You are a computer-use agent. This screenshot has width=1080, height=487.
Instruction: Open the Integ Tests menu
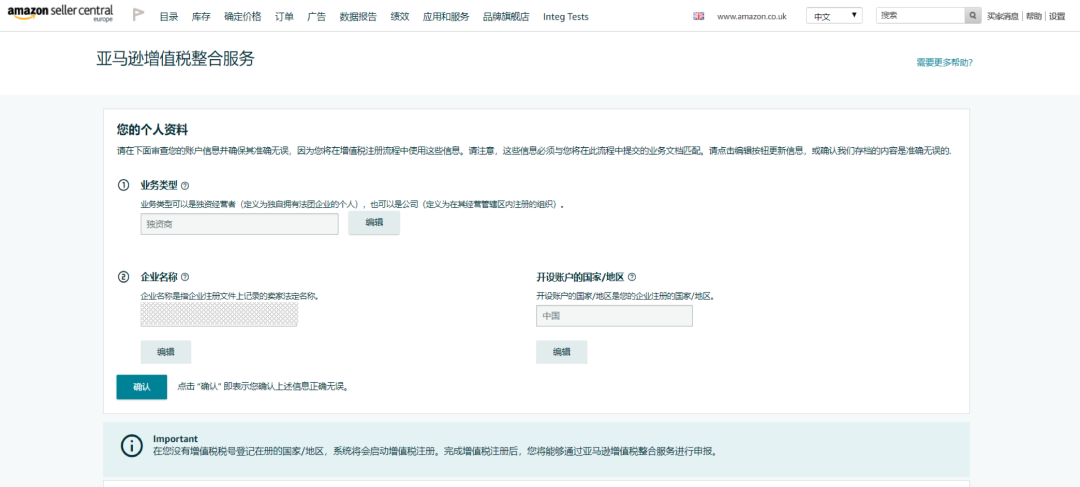(x=565, y=17)
